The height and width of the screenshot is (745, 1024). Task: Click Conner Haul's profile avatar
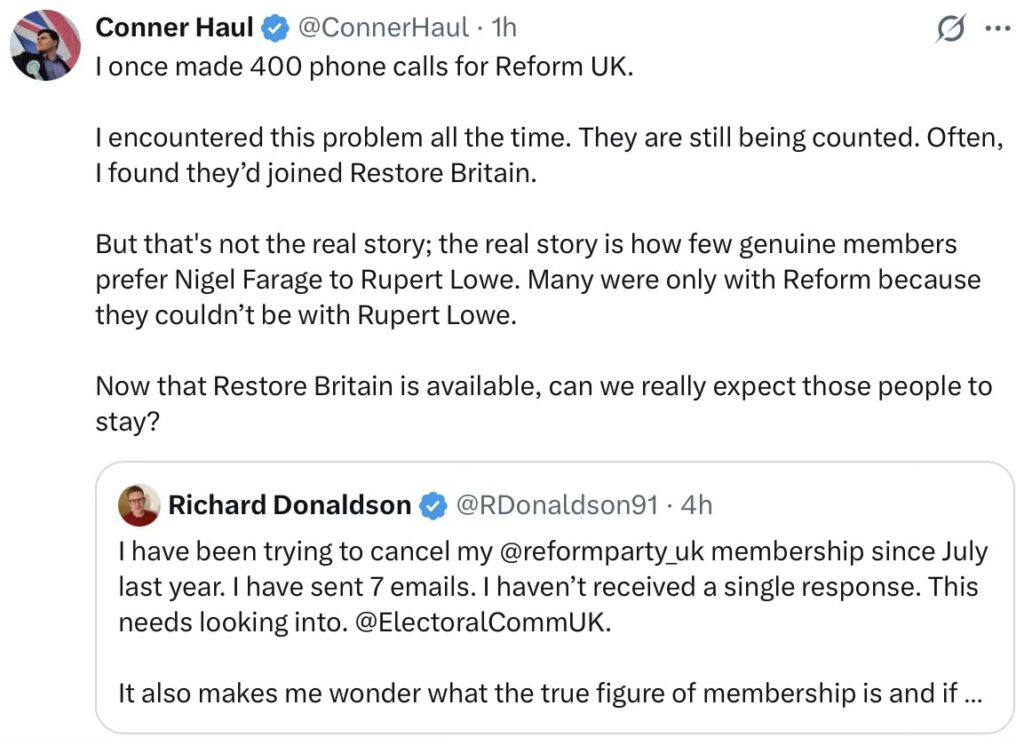click(45, 45)
